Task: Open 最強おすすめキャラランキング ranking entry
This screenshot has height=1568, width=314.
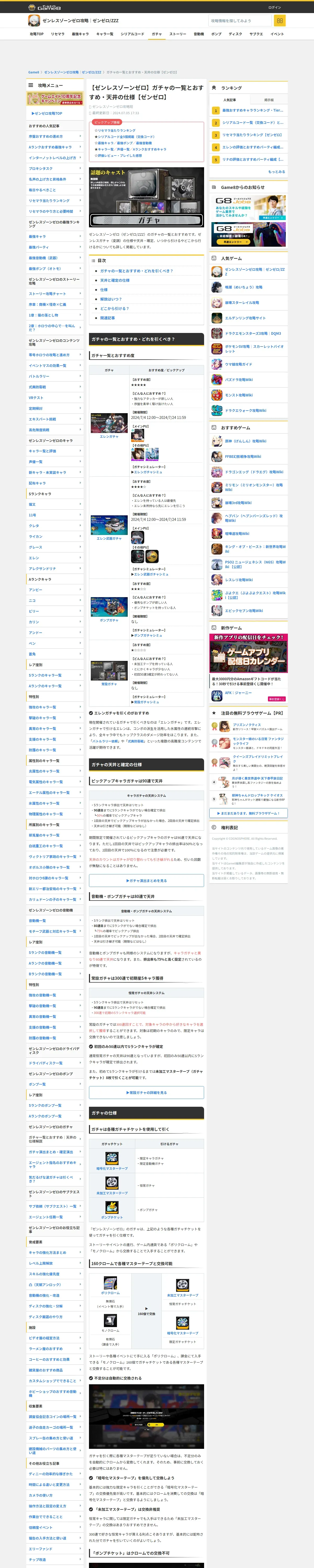Action: [253, 110]
